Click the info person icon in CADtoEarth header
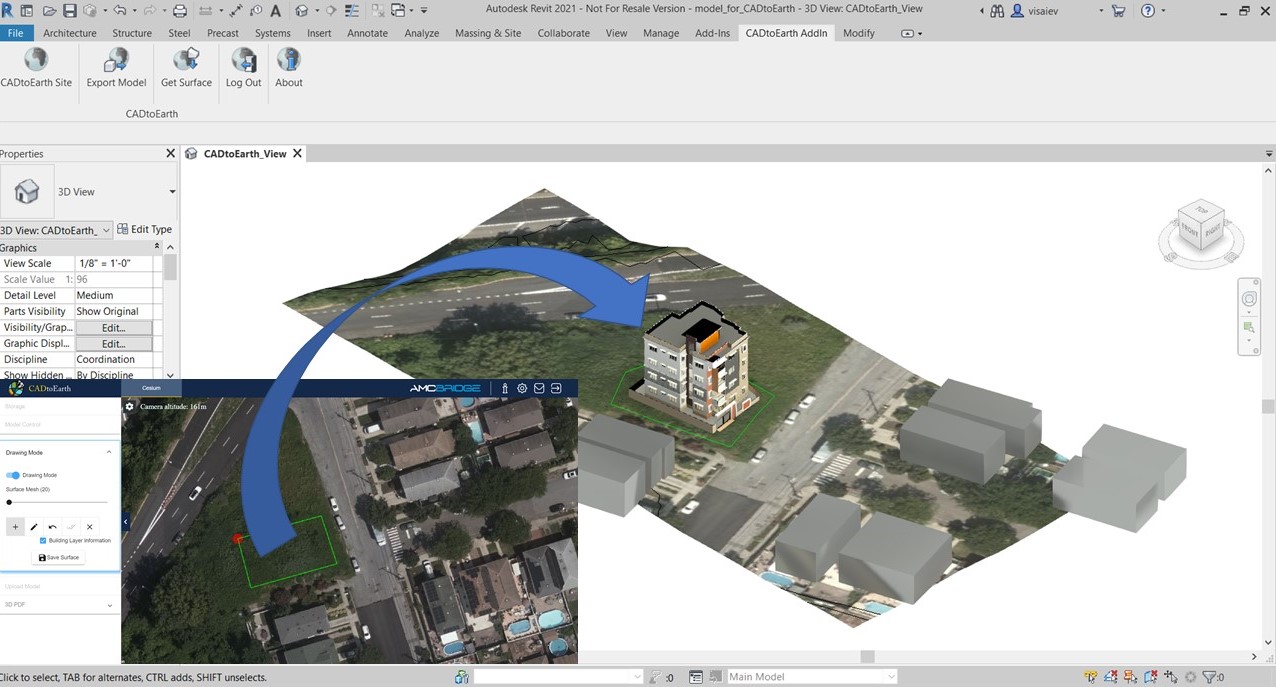1276x687 pixels. 505,388
